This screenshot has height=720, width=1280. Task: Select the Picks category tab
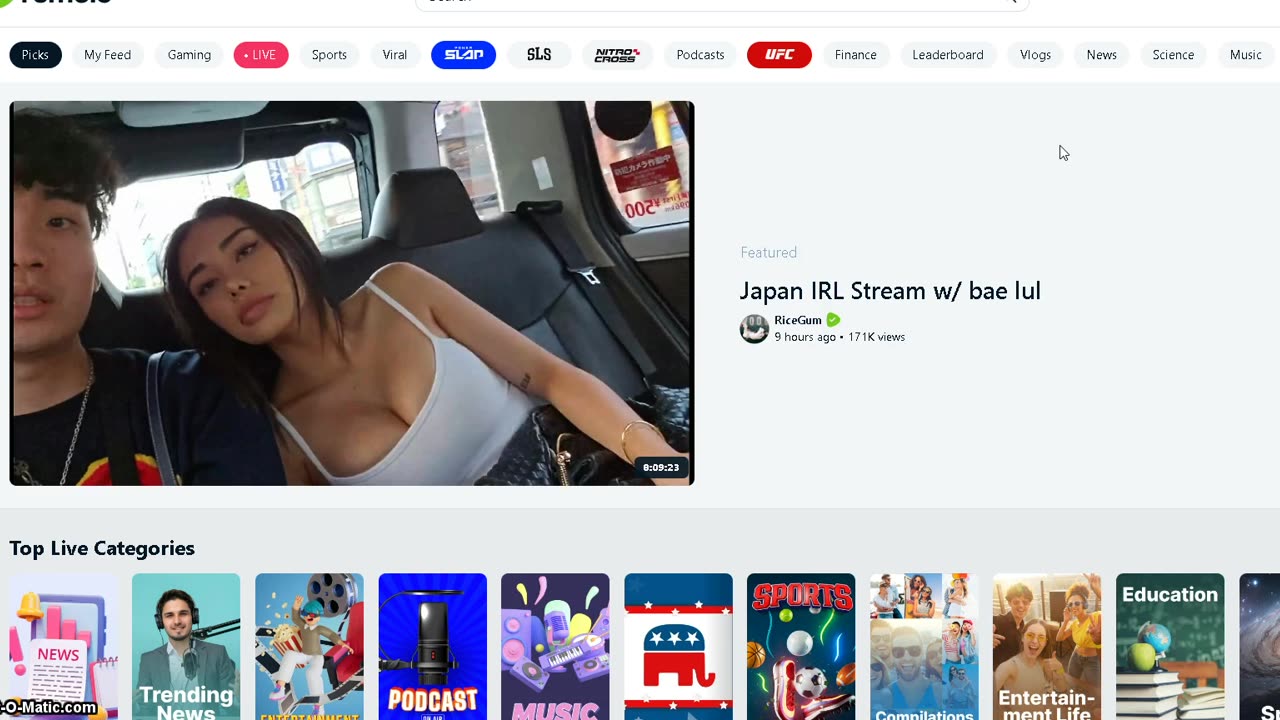coord(35,55)
